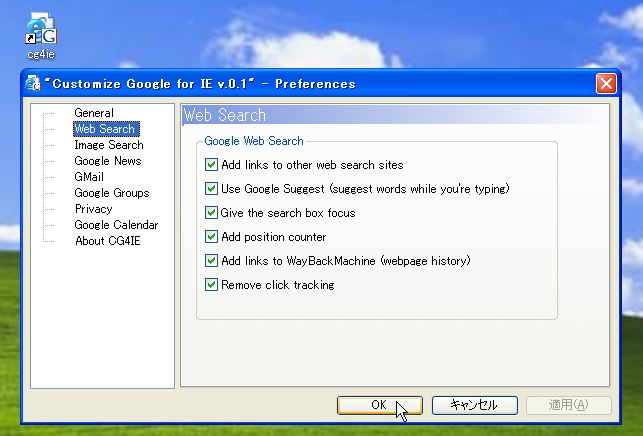The height and width of the screenshot is (436, 643).
Task: Disable Give the search box focus
Action: [211, 212]
